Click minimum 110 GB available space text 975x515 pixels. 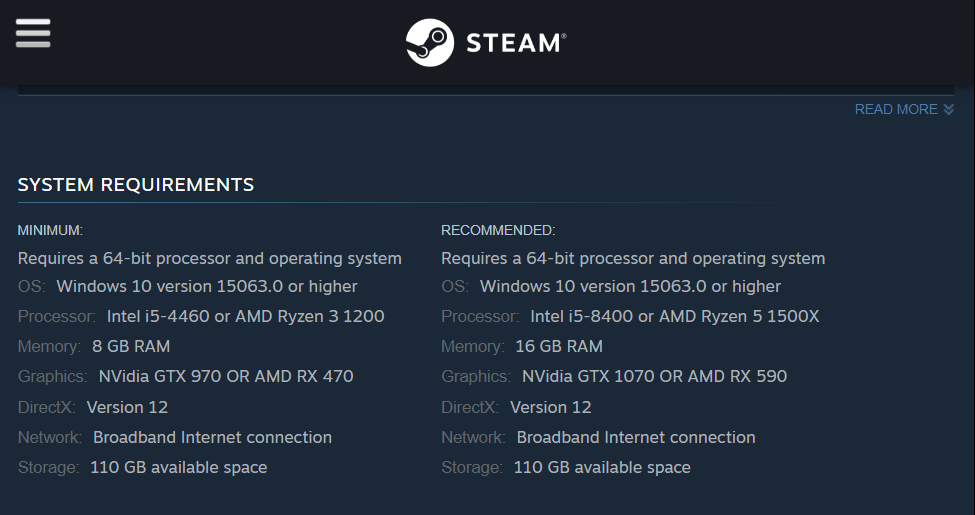(178, 467)
